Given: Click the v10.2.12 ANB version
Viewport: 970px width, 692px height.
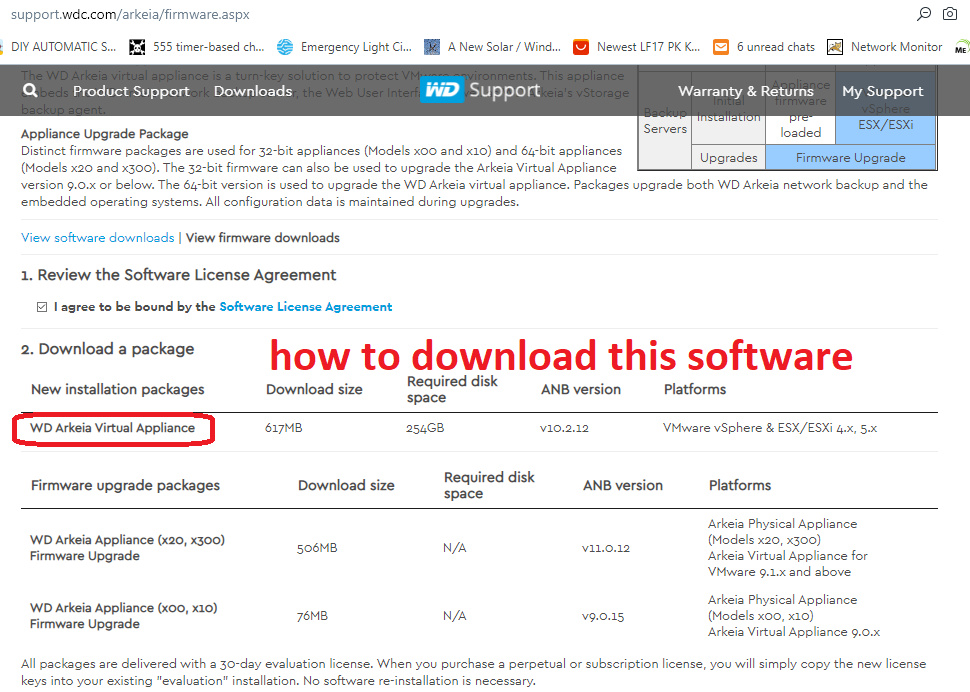Looking at the screenshot, I should tap(564, 428).
